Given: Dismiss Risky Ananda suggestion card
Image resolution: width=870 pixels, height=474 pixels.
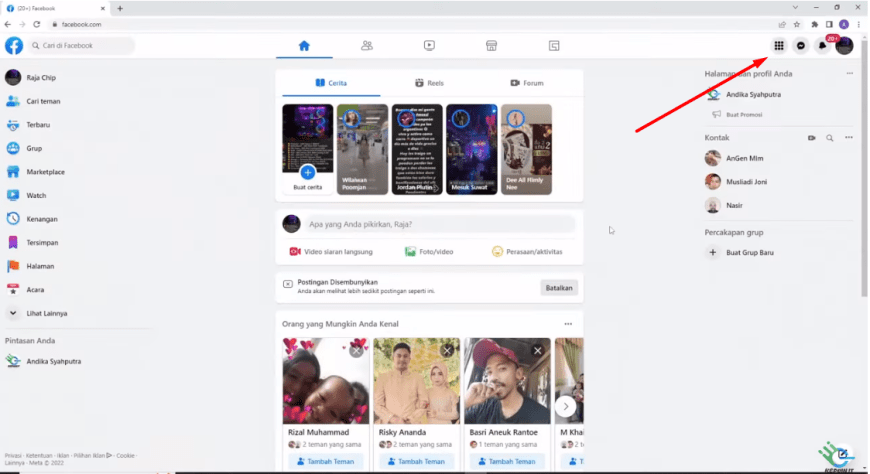Looking at the screenshot, I should tap(447, 351).
